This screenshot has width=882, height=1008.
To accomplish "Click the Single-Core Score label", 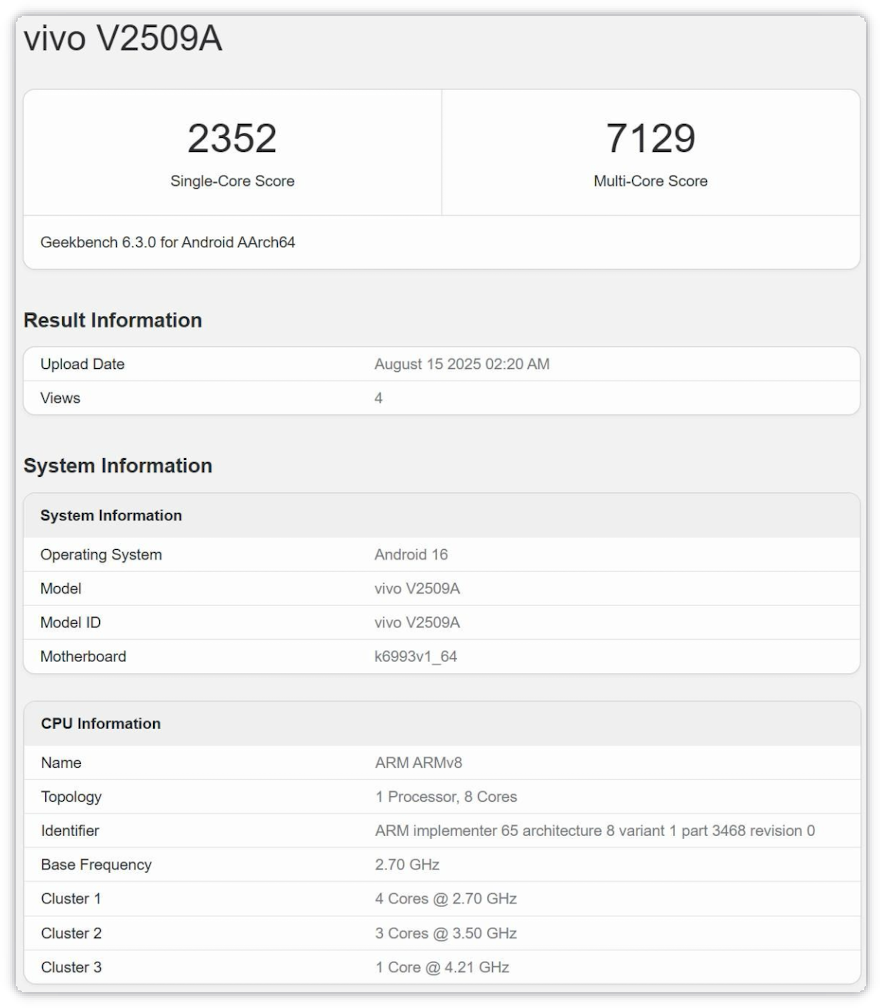I will click(232, 181).
